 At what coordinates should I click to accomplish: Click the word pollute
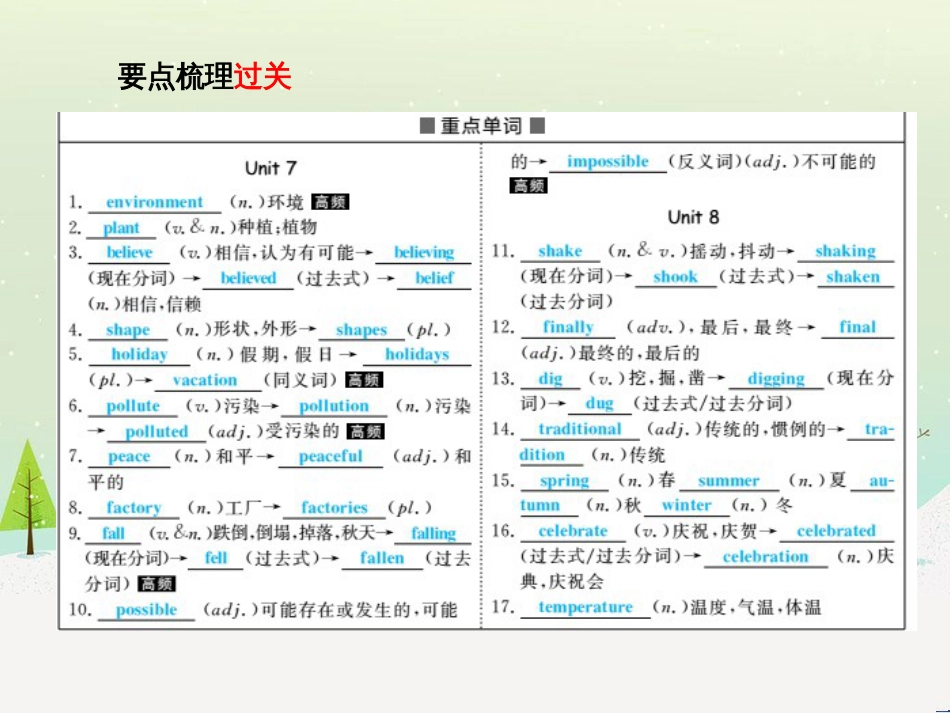click(133, 406)
